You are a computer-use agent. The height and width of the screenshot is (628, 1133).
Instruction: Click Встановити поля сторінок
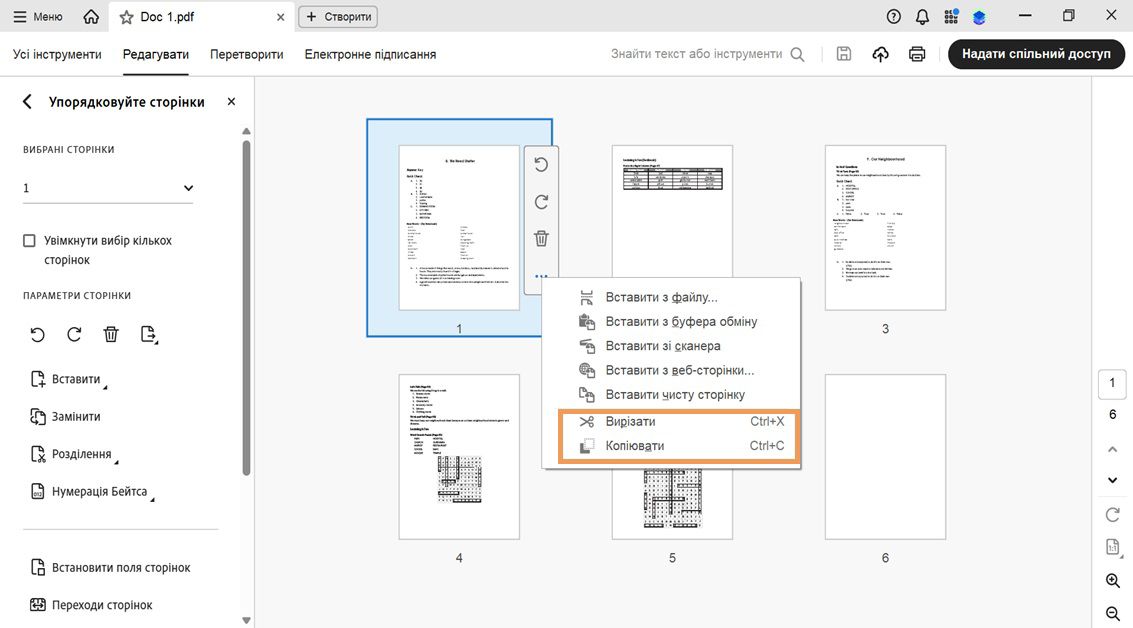pos(111,568)
